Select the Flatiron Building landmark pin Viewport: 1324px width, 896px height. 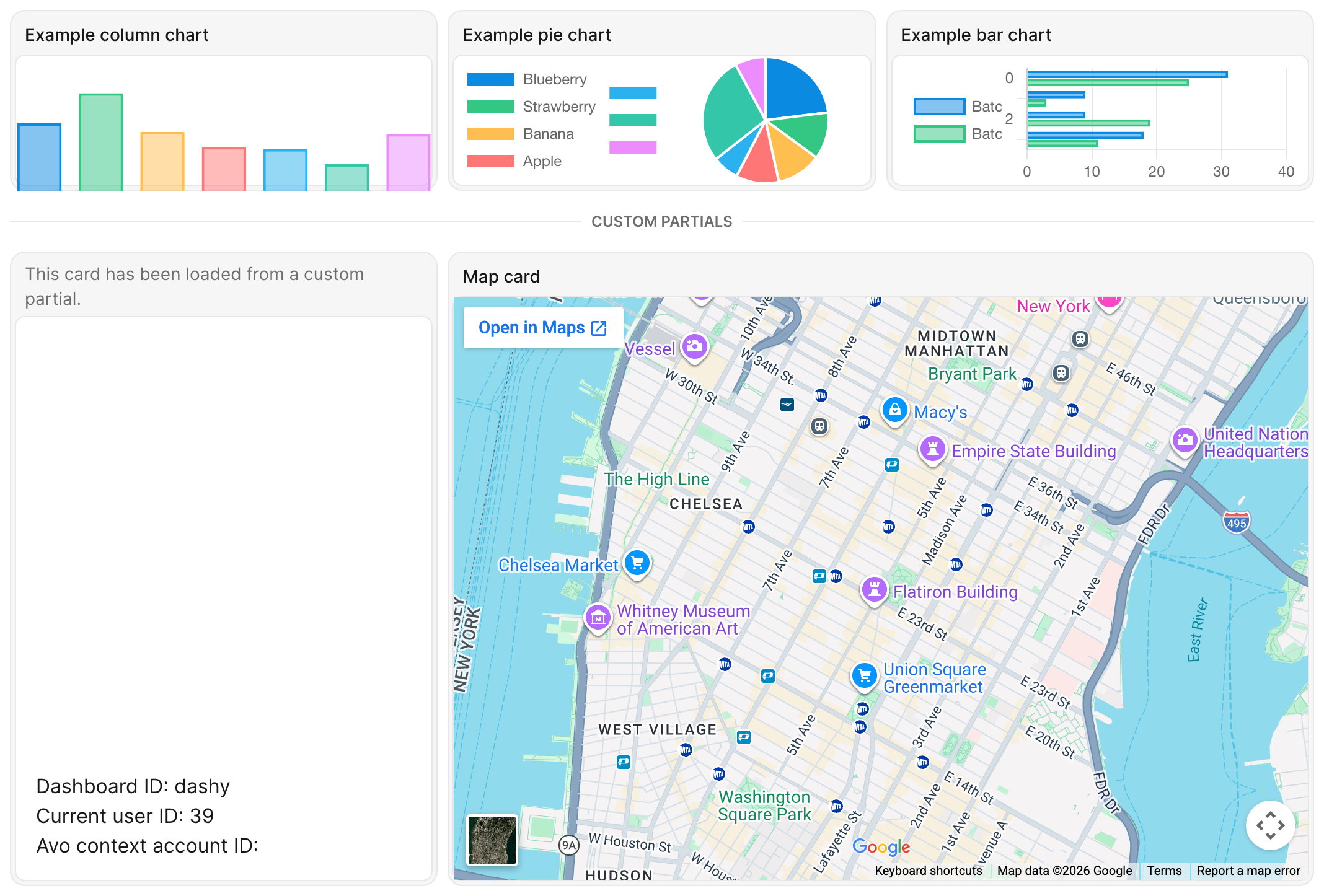874,590
